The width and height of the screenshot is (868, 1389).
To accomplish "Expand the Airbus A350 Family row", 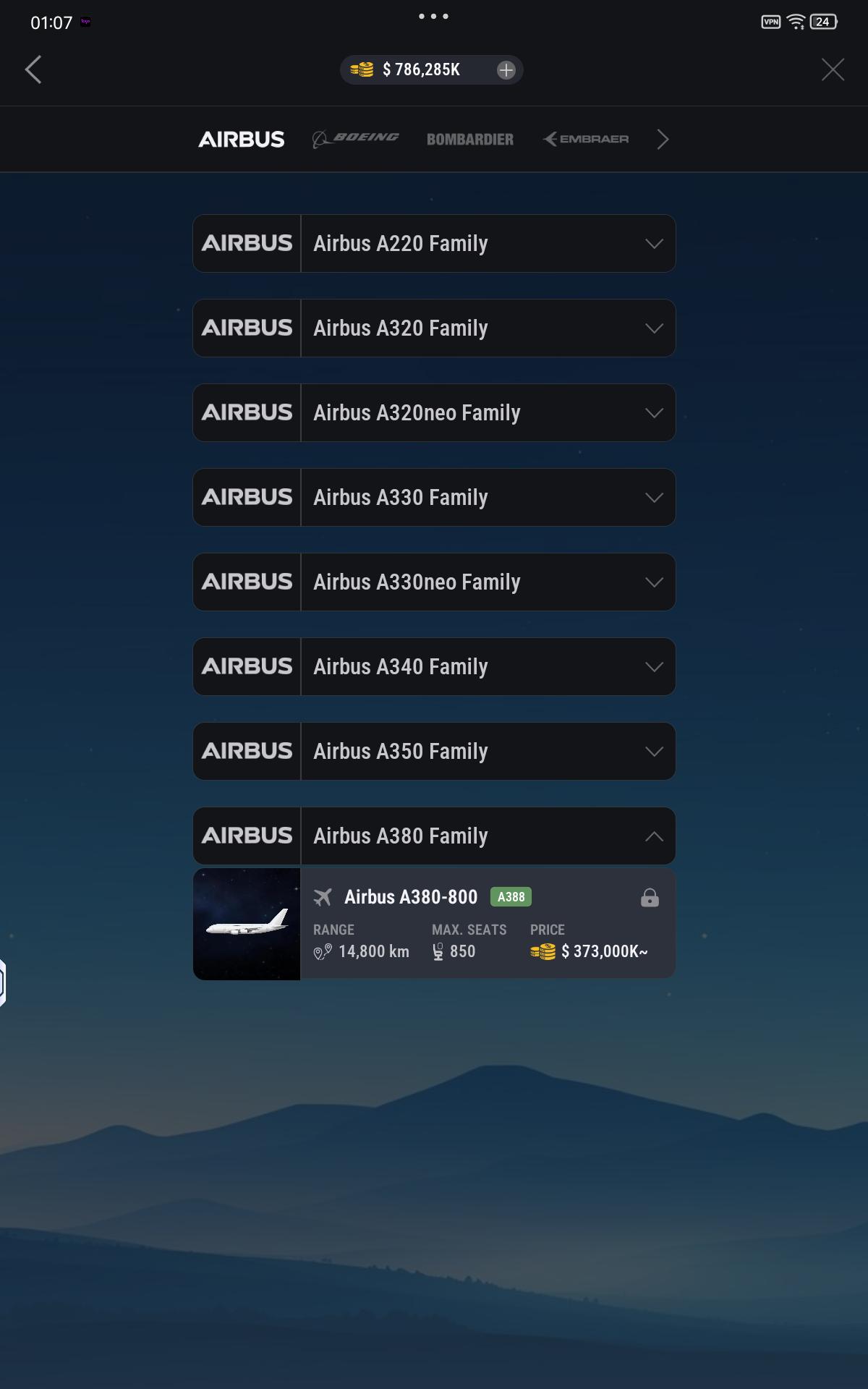I will (x=434, y=751).
